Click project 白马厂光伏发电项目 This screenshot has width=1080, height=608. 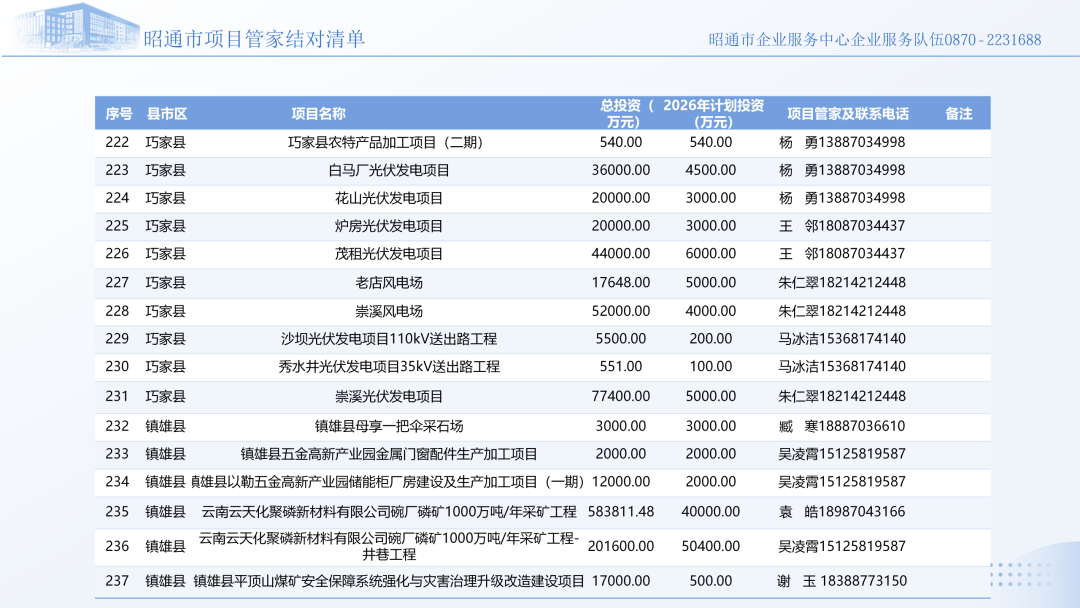[388, 170]
